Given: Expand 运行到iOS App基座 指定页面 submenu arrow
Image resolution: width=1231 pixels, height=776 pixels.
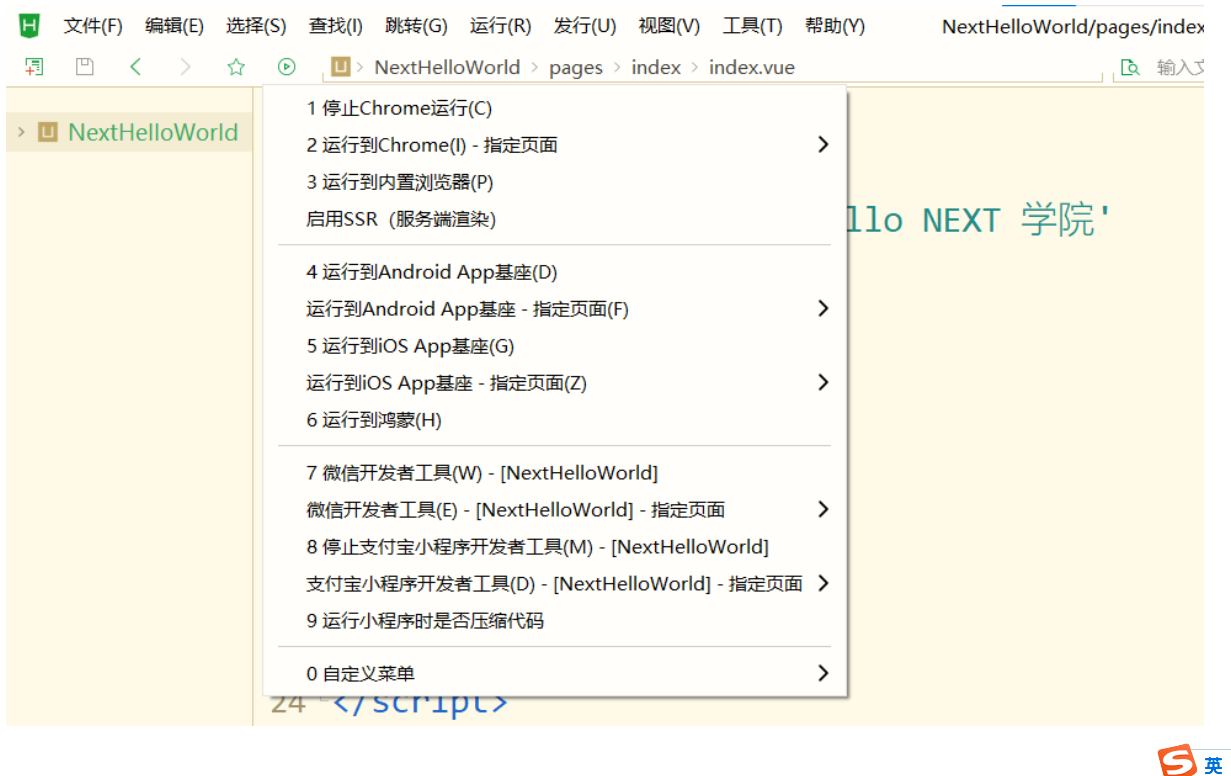Looking at the screenshot, I should (x=823, y=382).
